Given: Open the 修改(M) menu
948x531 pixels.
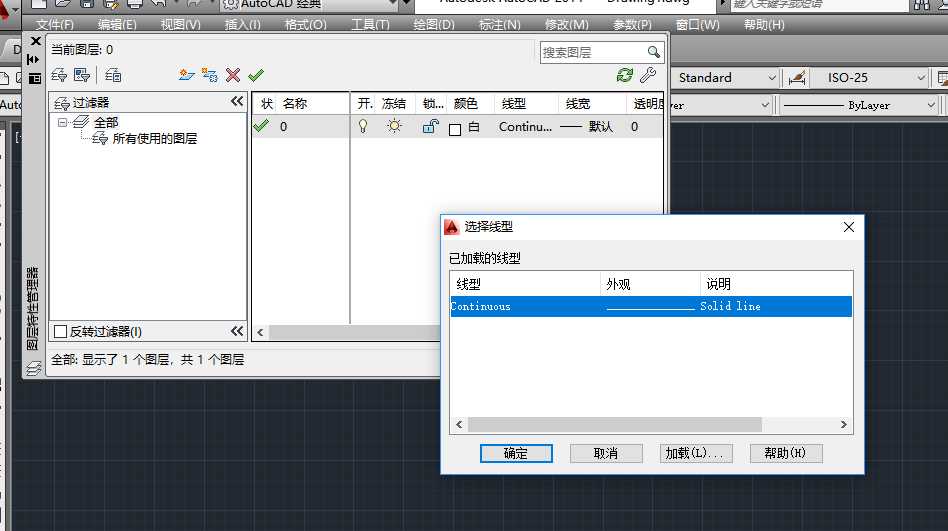Looking at the screenshot, I should click(567, 25).
